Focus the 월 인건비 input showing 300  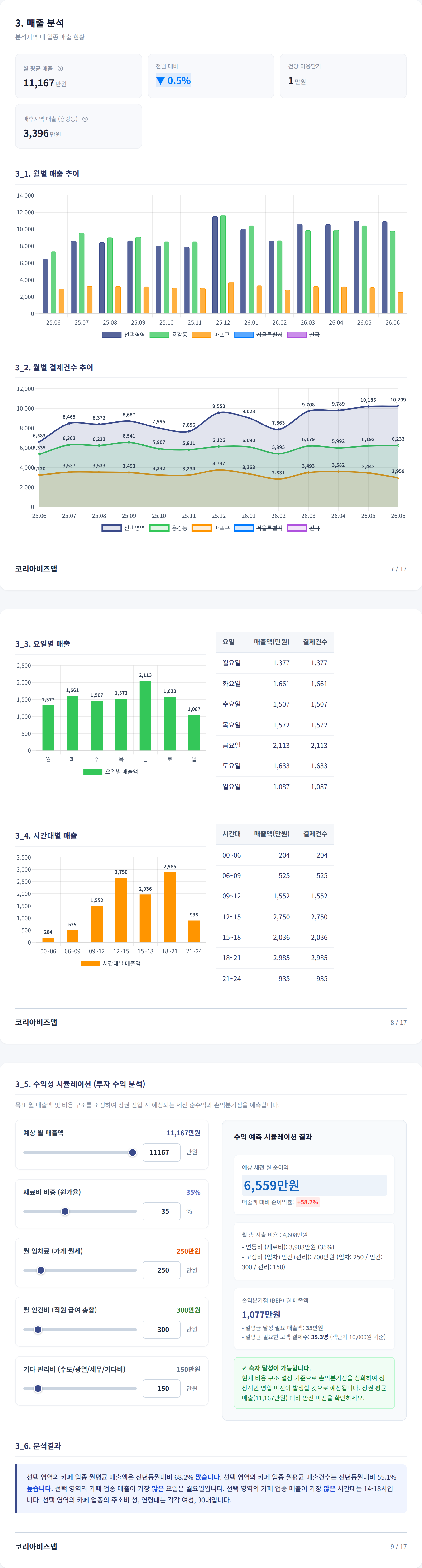click(x=161, y=1329)
